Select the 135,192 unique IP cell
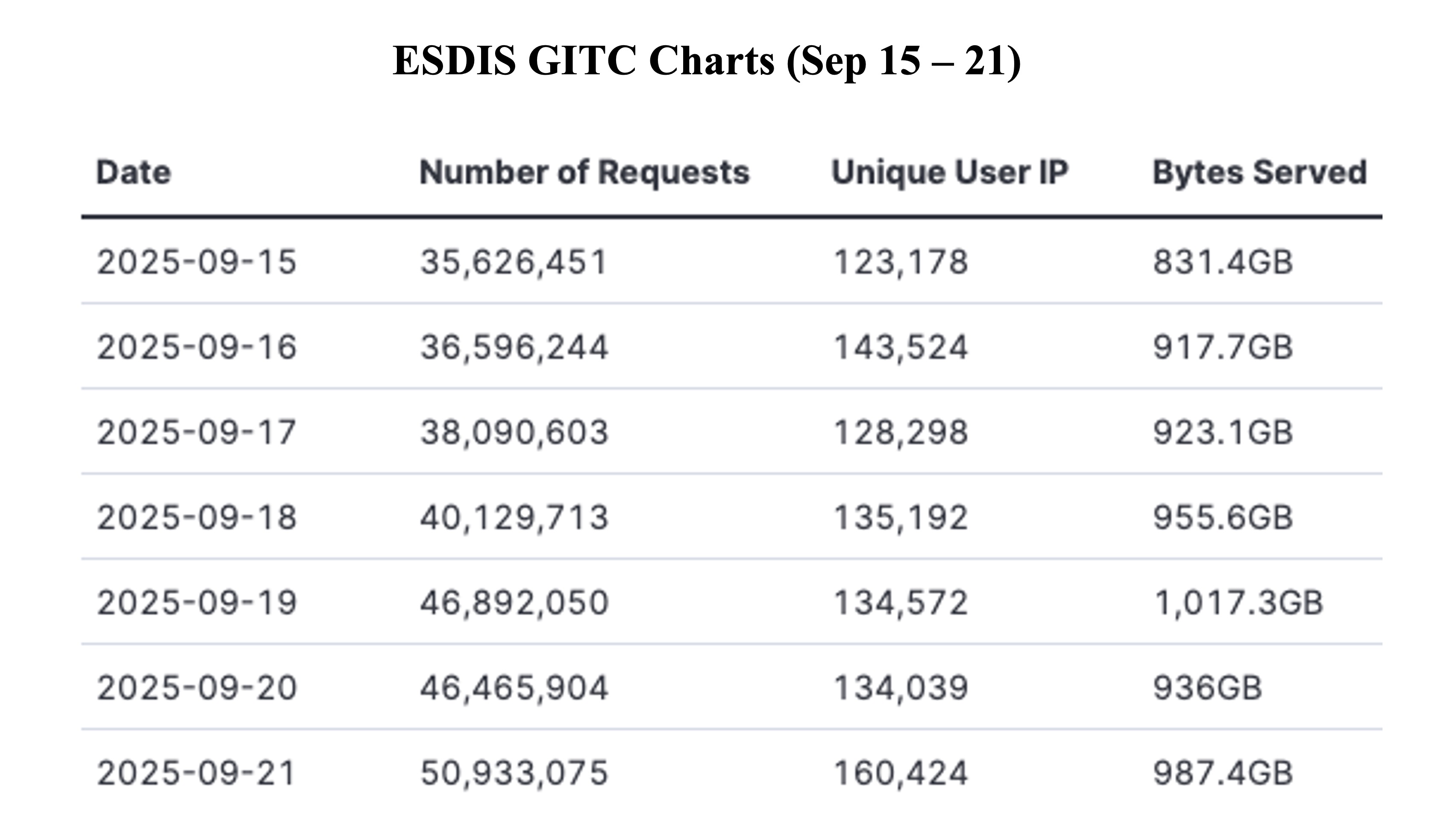1456x813 pixels. click(x=901, y=518)
